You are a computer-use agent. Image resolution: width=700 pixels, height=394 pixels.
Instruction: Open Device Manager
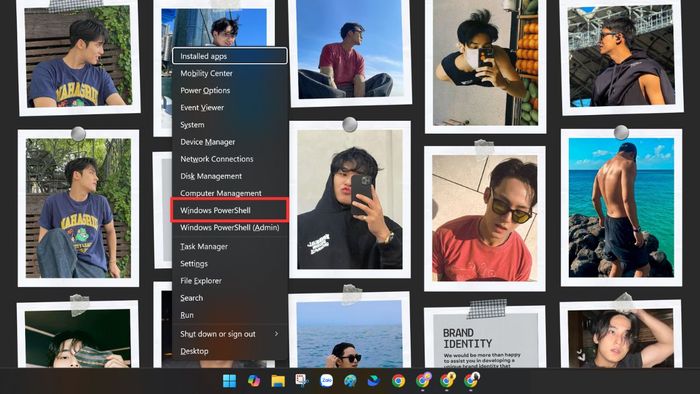point(229,142)
